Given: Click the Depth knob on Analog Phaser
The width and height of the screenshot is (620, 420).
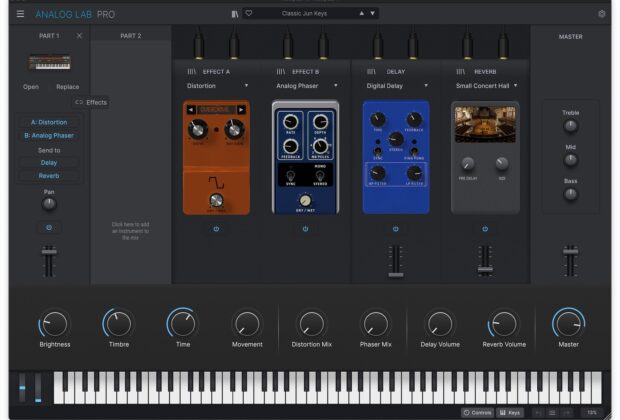Looking at the screenshot, I should (x=320, y=122).
